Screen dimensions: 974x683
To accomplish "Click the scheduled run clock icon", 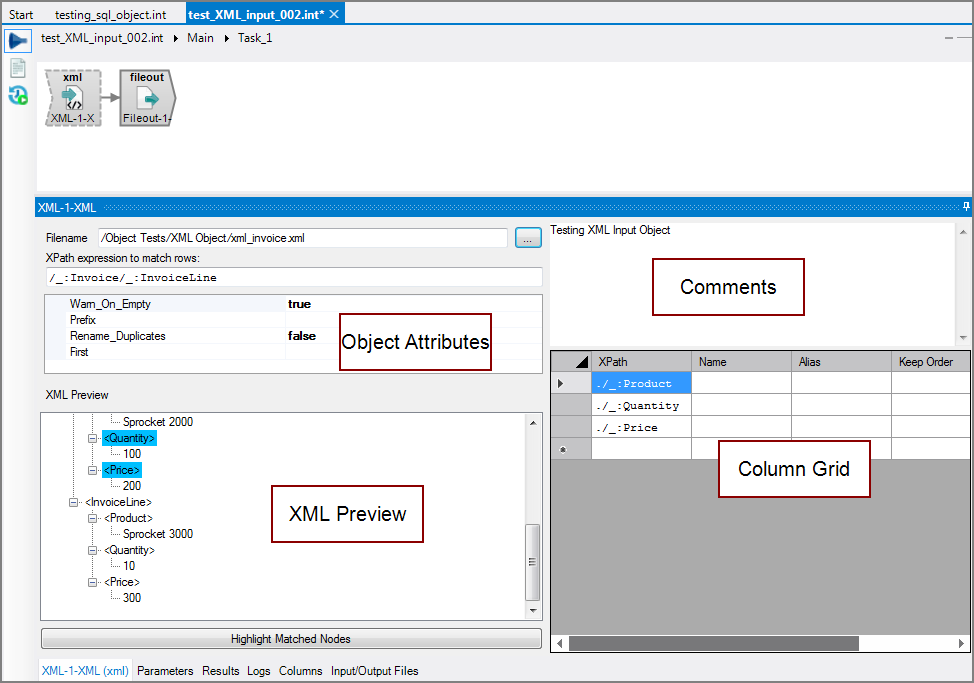I will pos(17,96).
